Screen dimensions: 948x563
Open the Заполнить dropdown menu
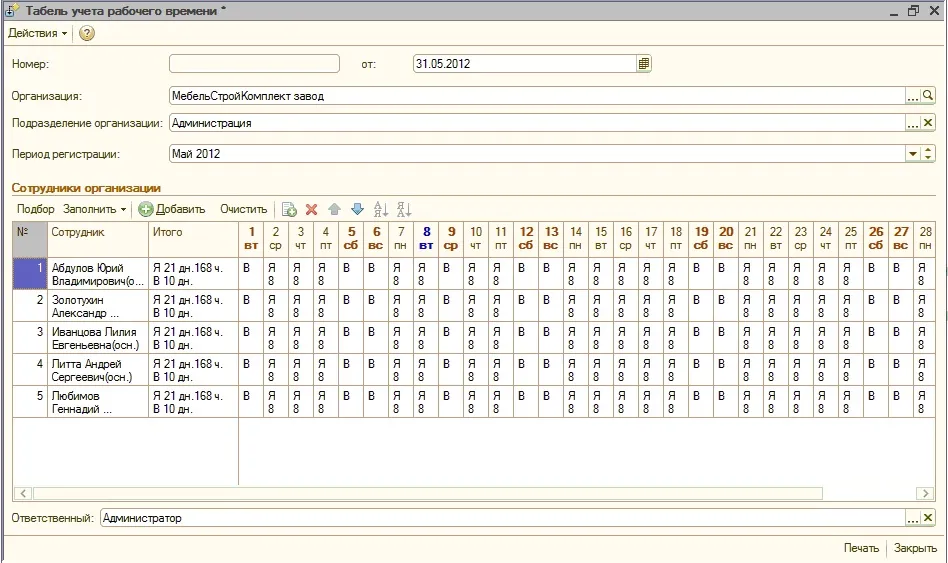point(95,210)
